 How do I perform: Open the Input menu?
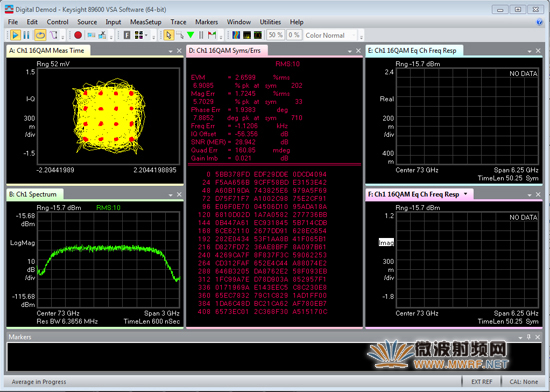pyautogui.click(x=113, y=22)
